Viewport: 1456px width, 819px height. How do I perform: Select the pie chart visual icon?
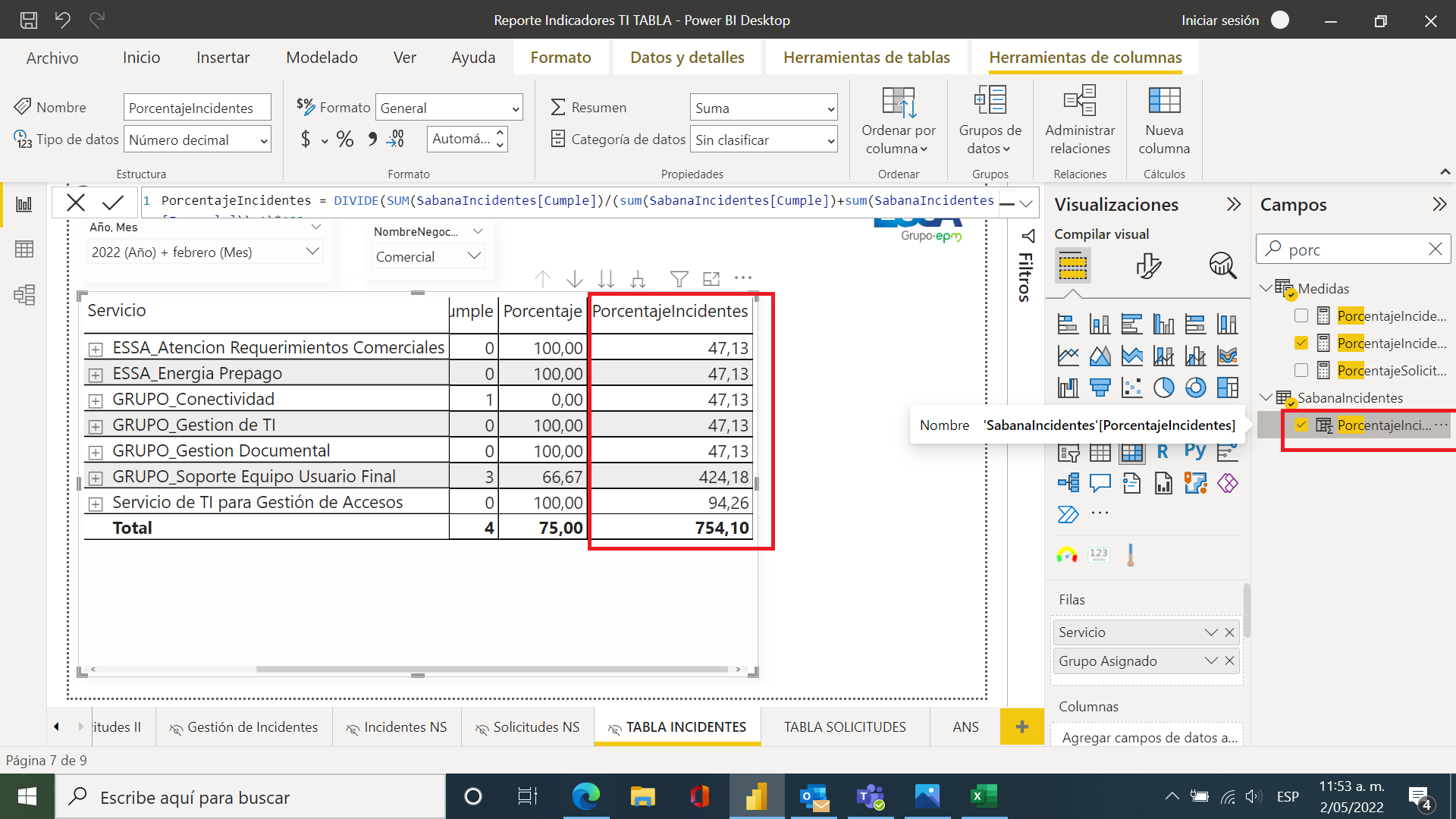[x=1163, y=388]
